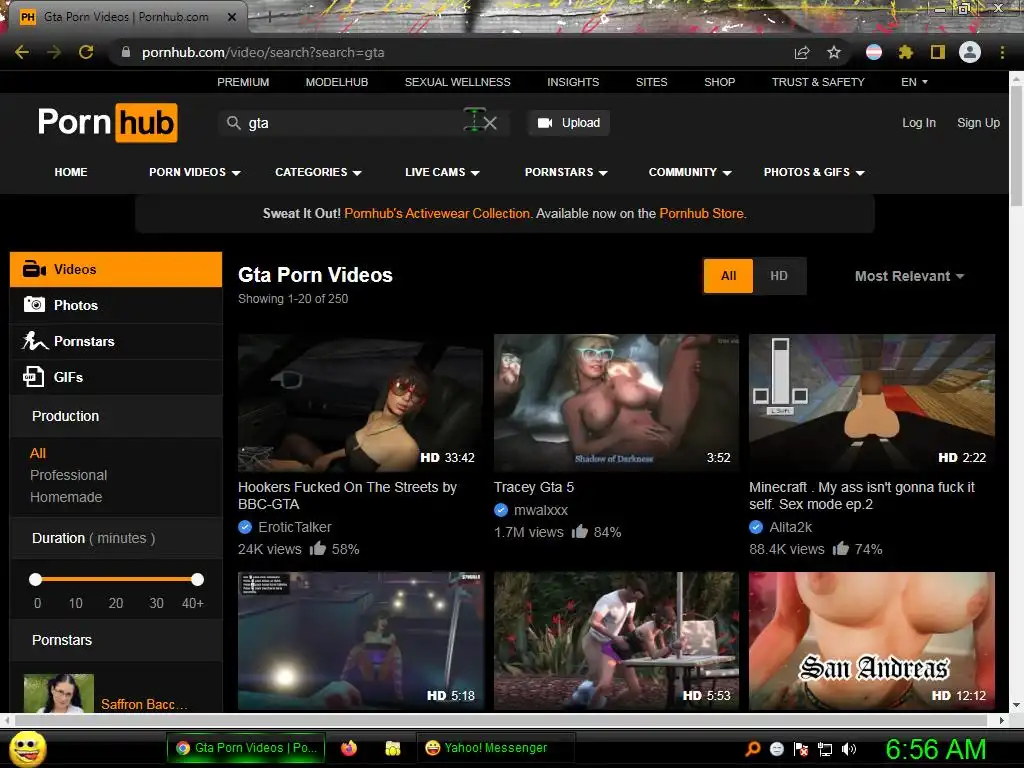Reload the page with the refresh icon
The height and width of the screenshot is (768, 1024).
(86, 52)
